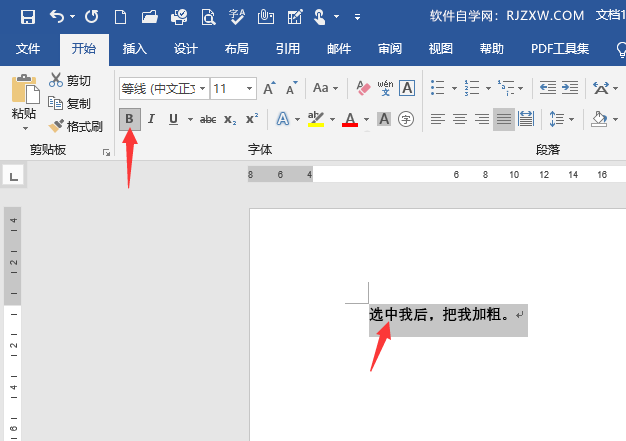Expand the 粘贴 options arrow
This screenshot has width=626, height=441.
tap(25, 129)
